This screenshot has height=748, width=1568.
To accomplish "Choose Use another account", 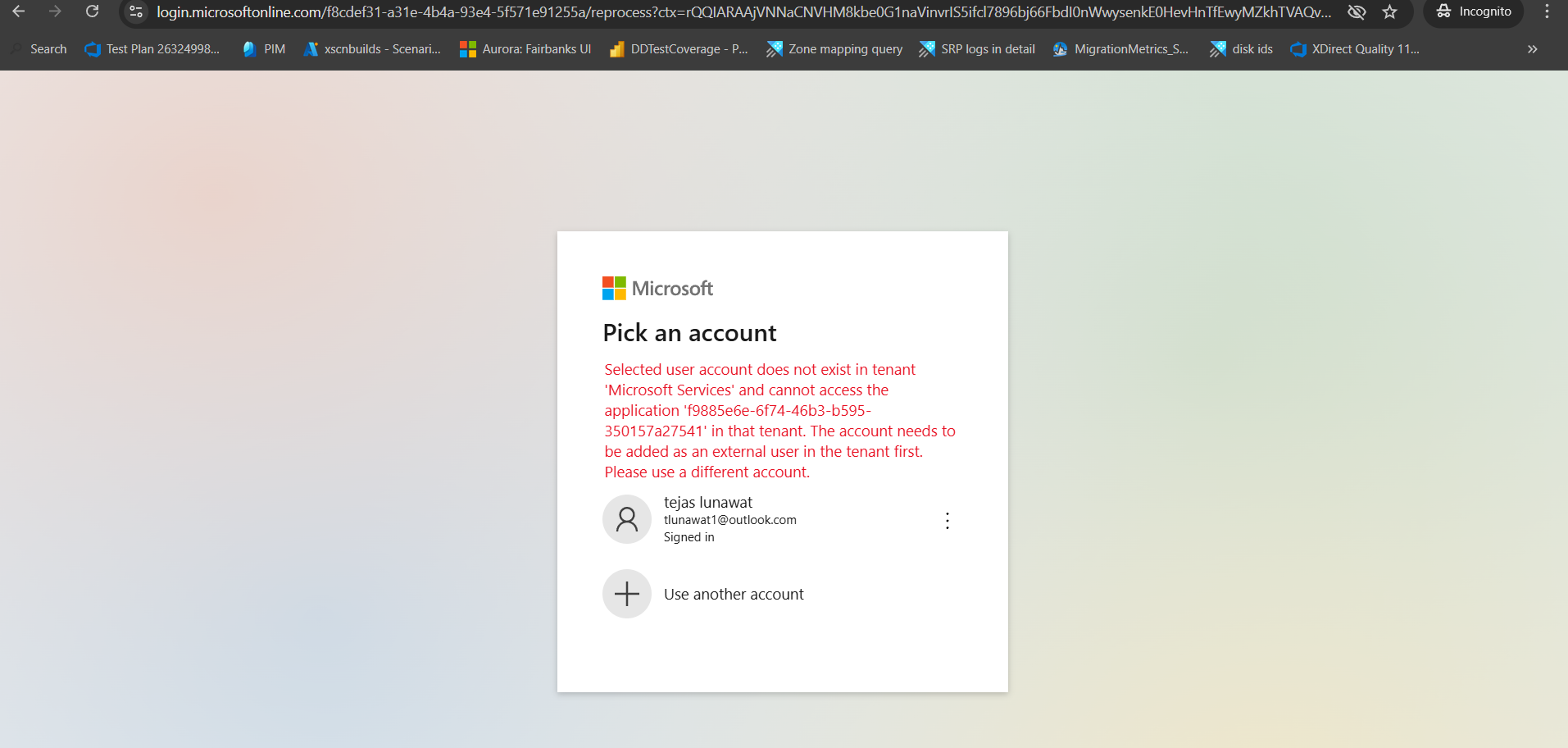I will coord(783,594).
